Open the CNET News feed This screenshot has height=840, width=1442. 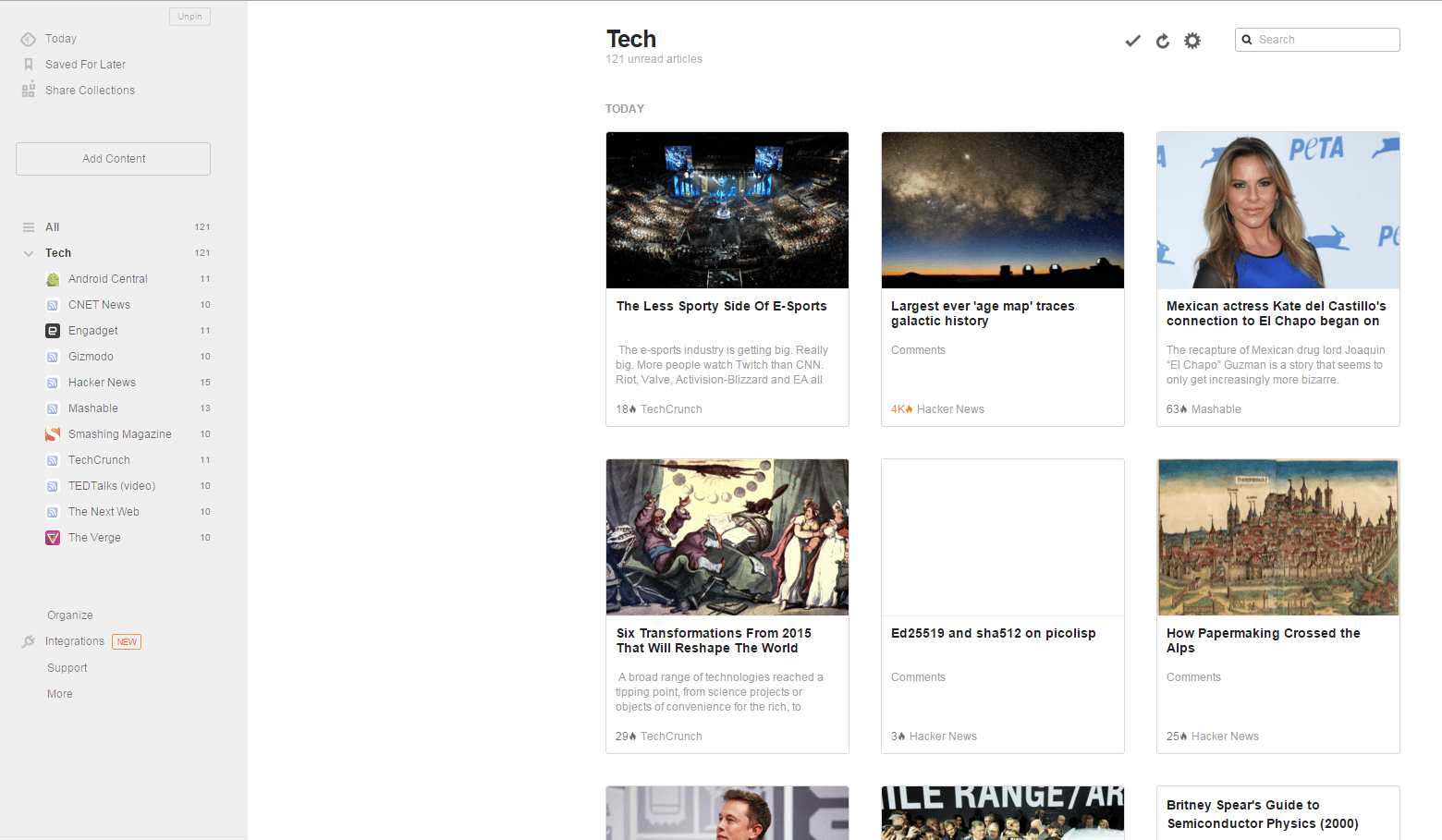[99, 305]
